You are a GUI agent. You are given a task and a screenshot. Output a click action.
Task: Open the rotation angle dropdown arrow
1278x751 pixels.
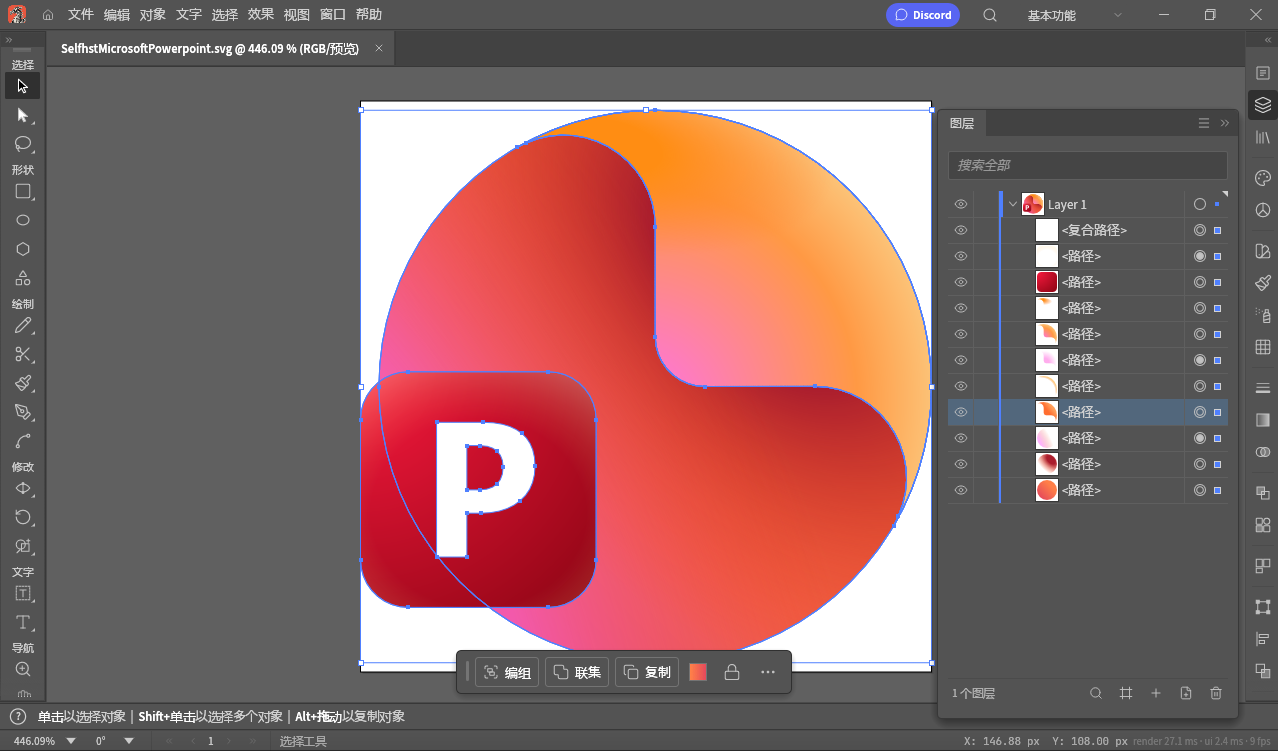[x=129, y=741]
